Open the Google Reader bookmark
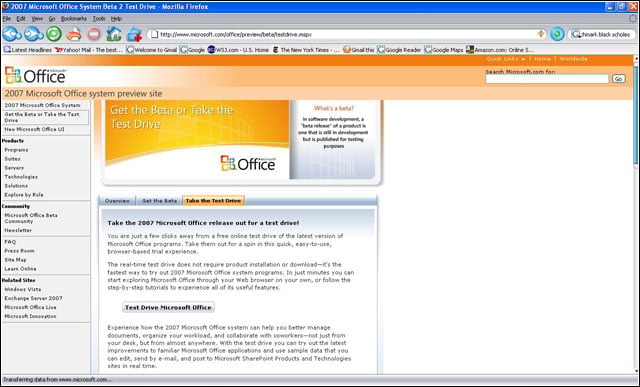 click(399, 50)
